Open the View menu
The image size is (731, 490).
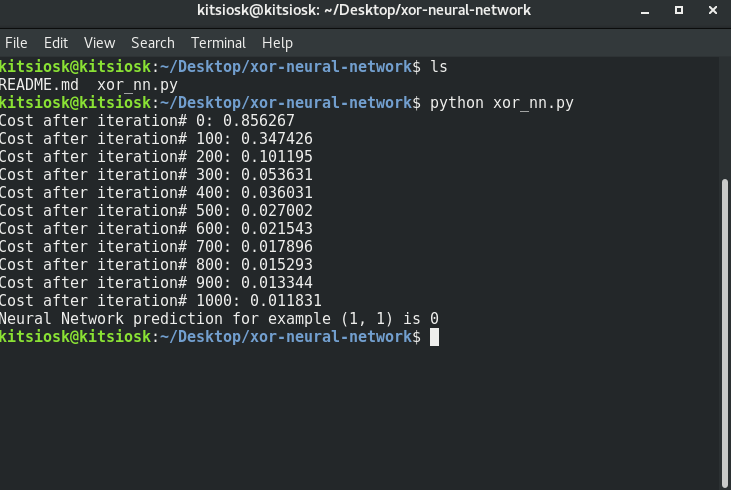point(99,43)
